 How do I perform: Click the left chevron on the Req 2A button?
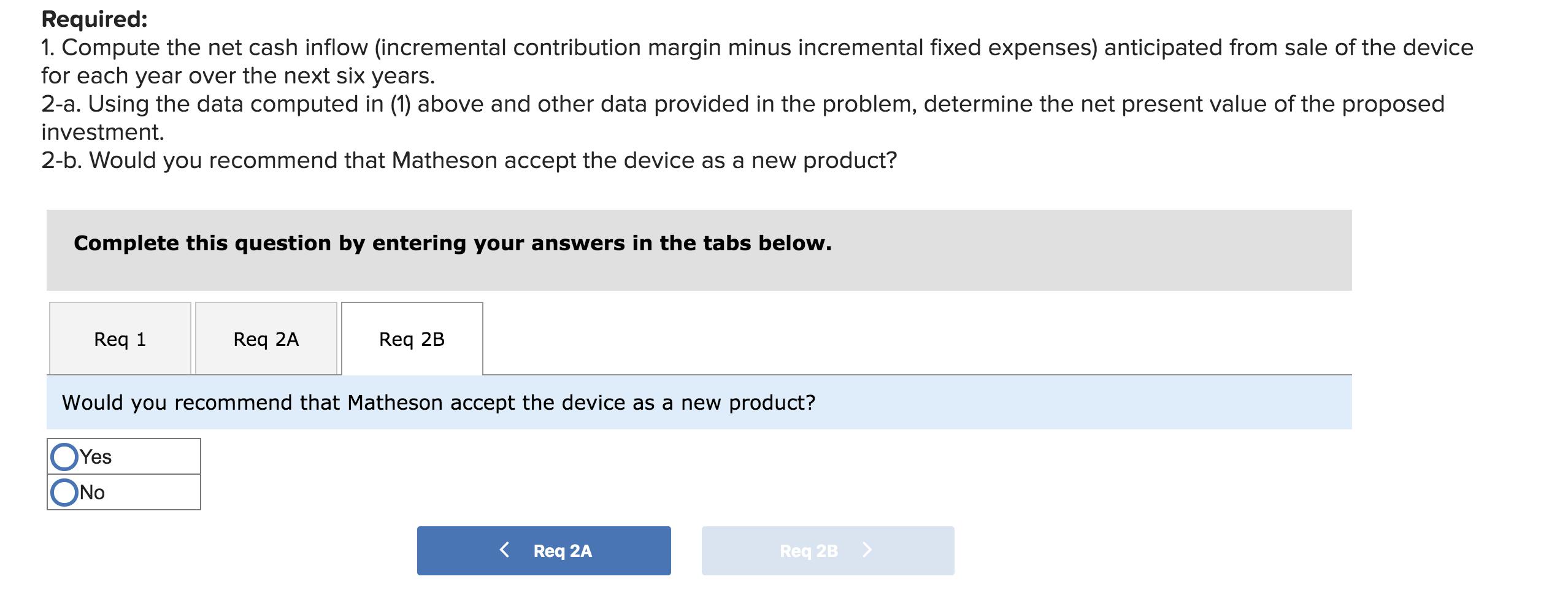[x=505, y=550]
